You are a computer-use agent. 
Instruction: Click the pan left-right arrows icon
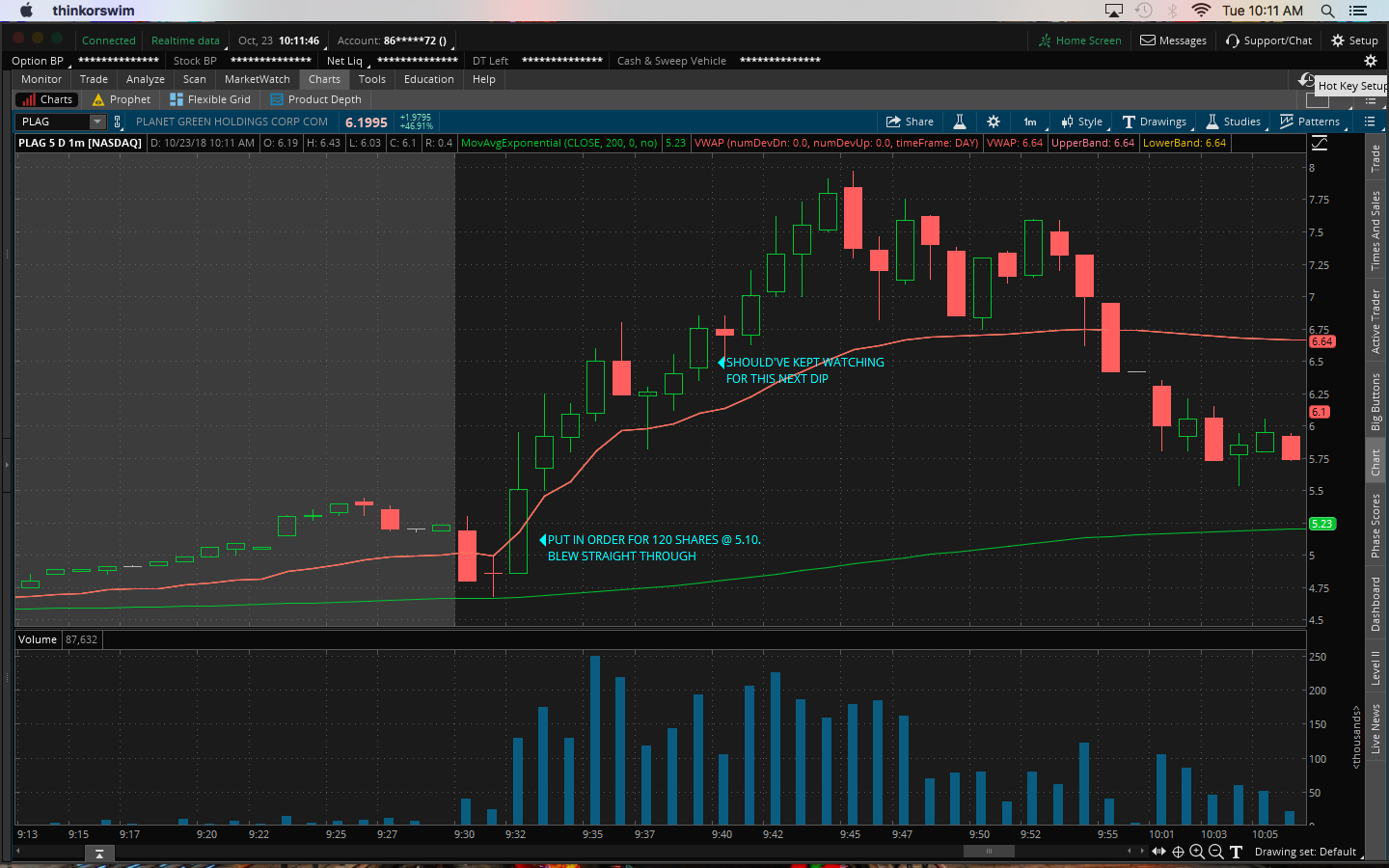[x=1158, y=852]
